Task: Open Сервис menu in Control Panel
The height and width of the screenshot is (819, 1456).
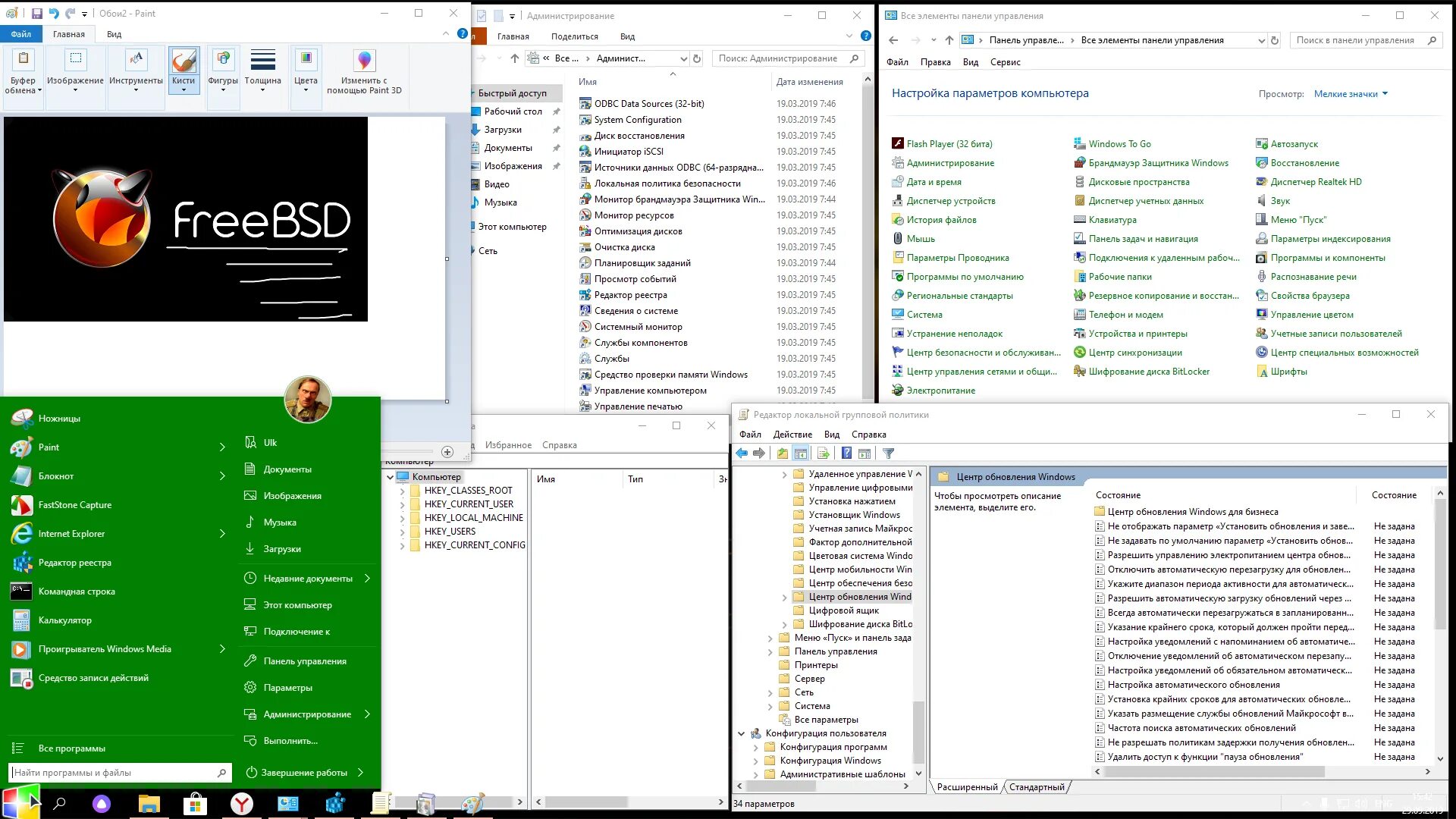Action: (1005, 62)
